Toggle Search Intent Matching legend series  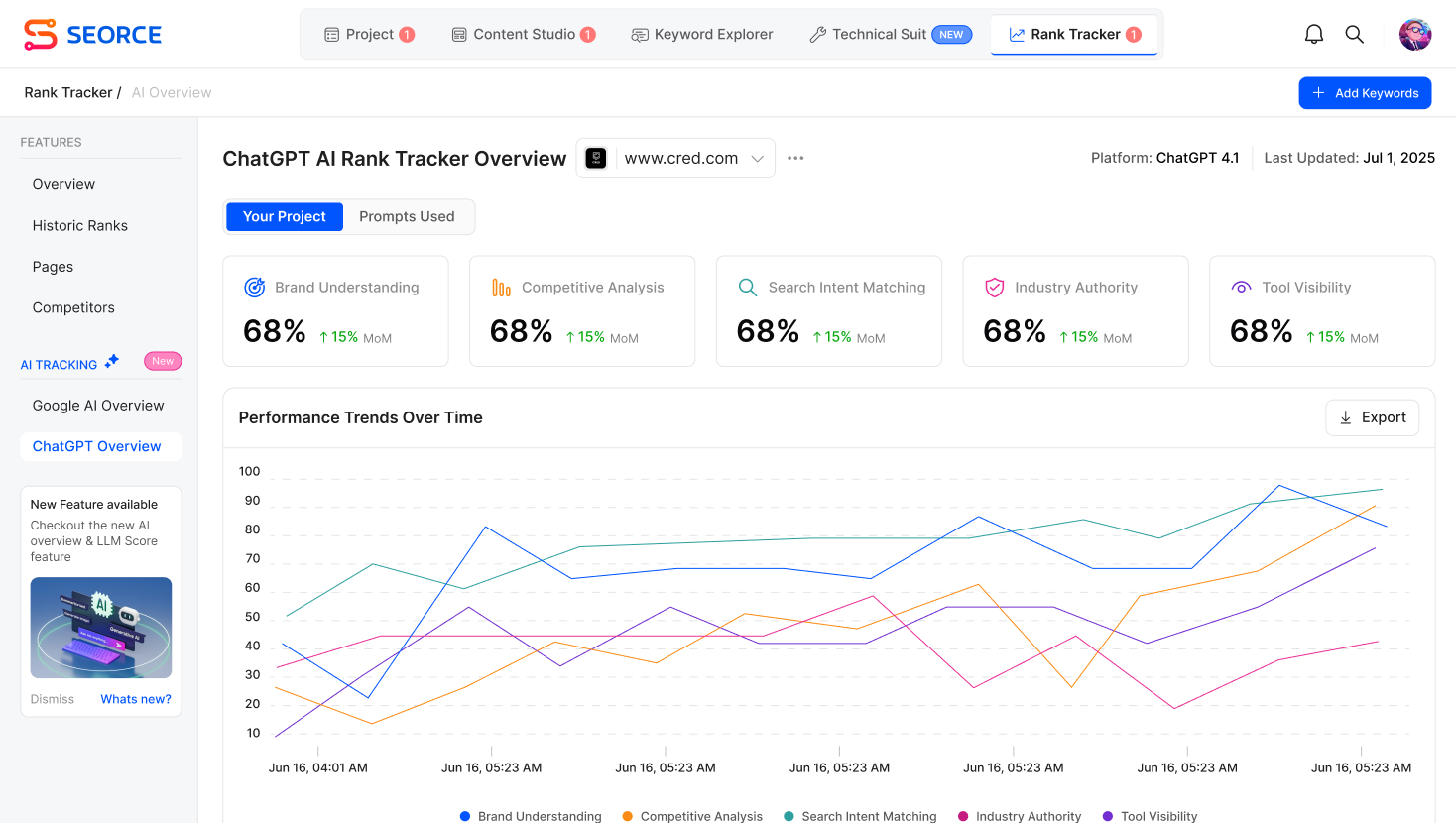860,816
